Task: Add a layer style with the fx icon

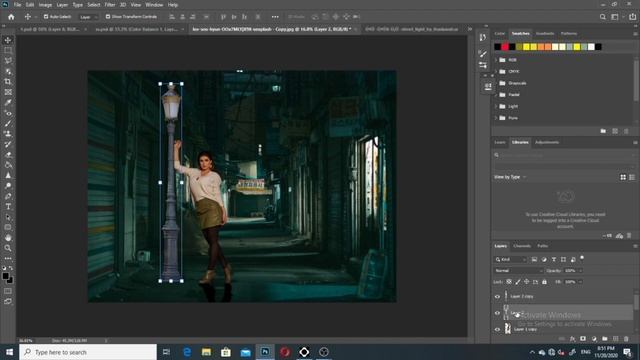Action: pyautogui.click(x=572, y=339)
